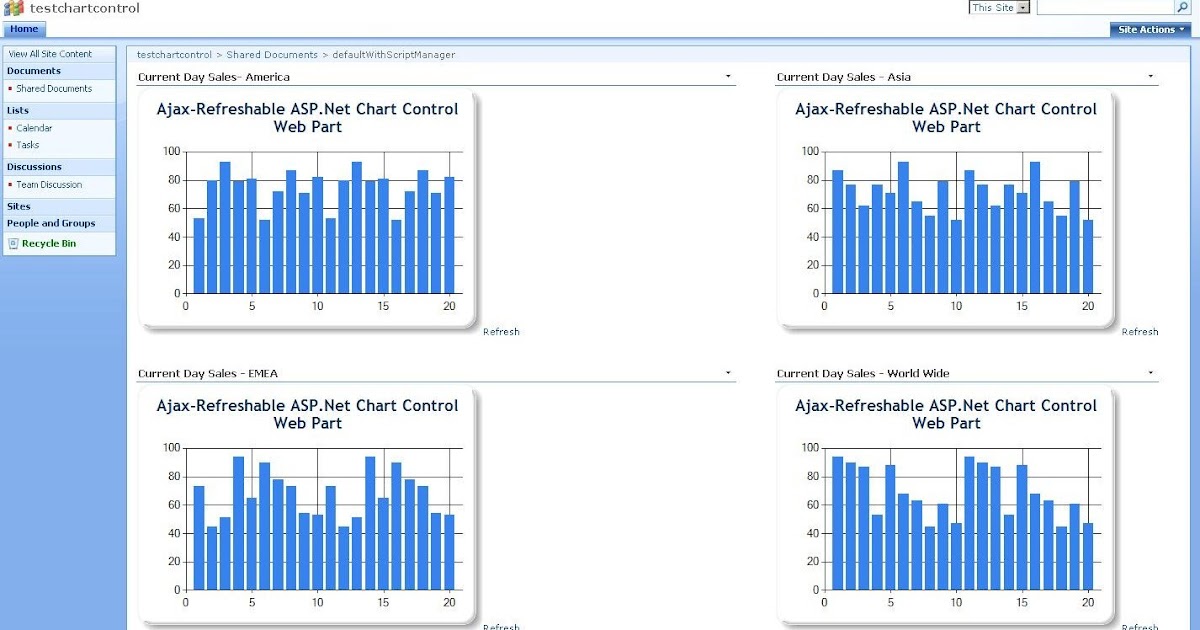Refresh the Asia sales chart

click(1140, 331)
